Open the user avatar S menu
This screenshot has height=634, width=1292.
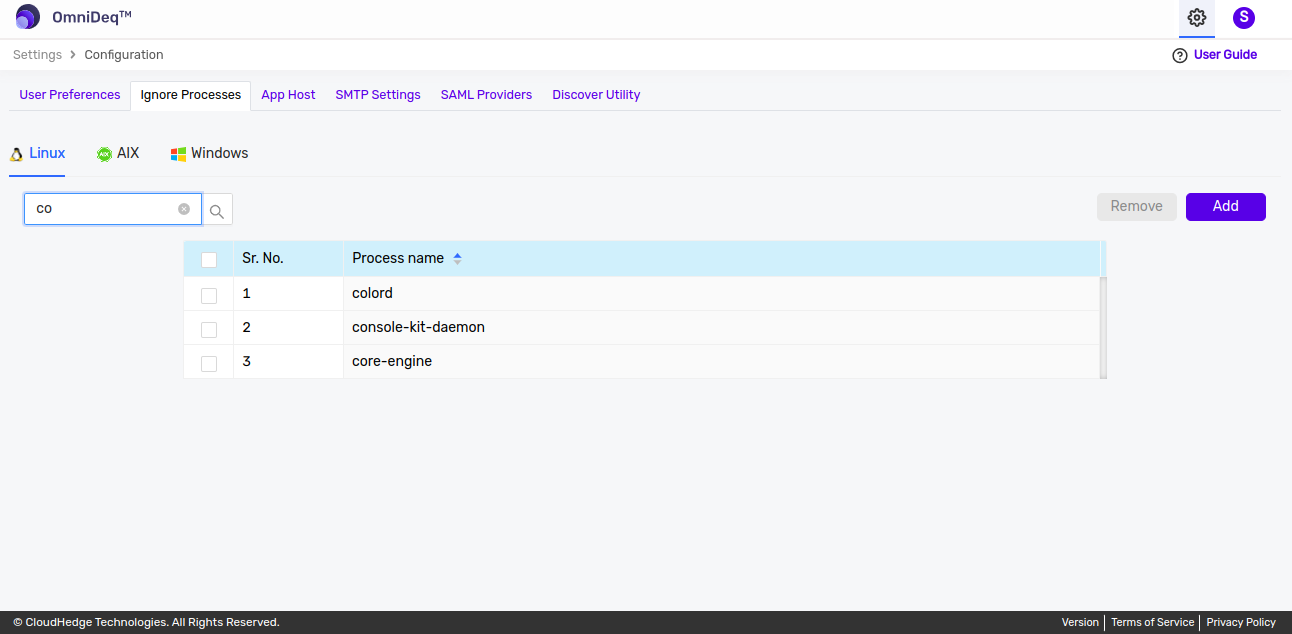tap(1244, 17)
